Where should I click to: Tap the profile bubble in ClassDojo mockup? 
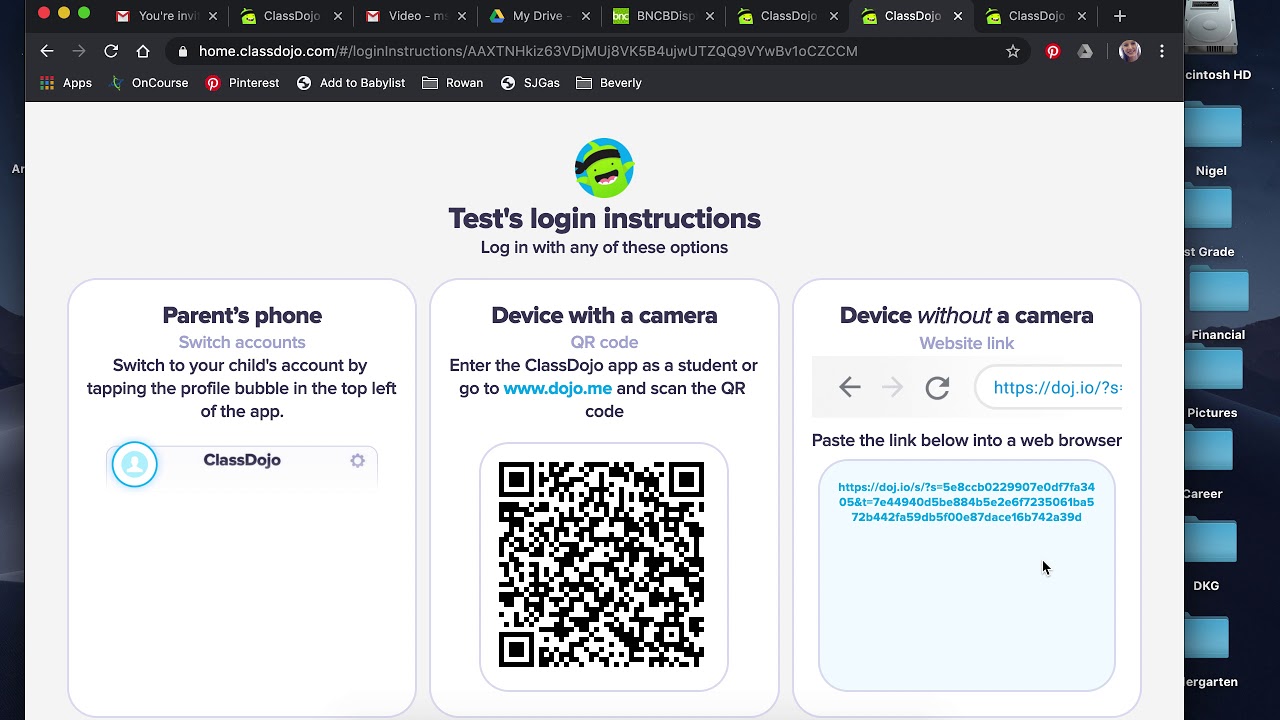pos(135,464)
